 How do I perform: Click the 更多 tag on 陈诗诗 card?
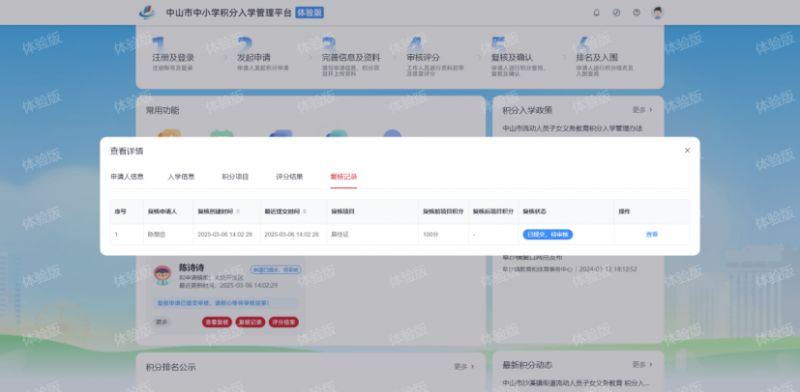pos(162,322)
